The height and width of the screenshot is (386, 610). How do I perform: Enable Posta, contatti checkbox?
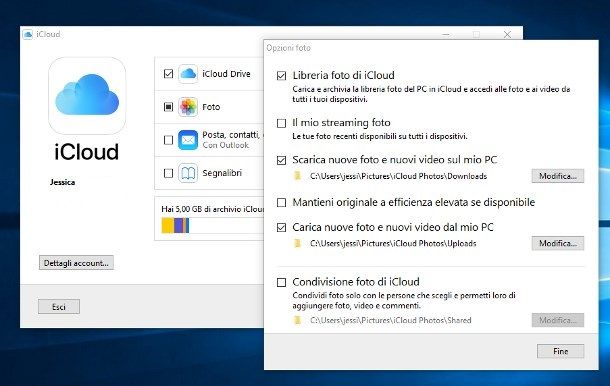tap(168, 140)
